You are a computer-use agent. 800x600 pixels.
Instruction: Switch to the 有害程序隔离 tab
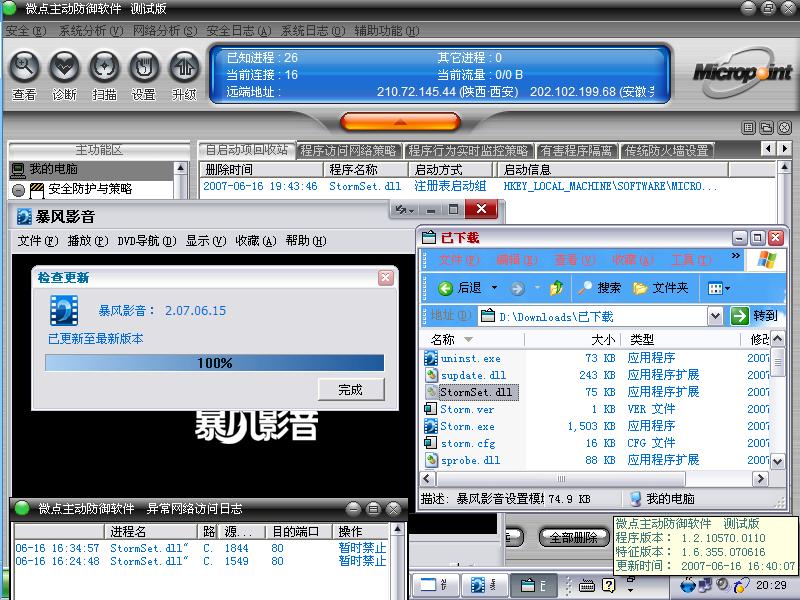tap(577, 151)
